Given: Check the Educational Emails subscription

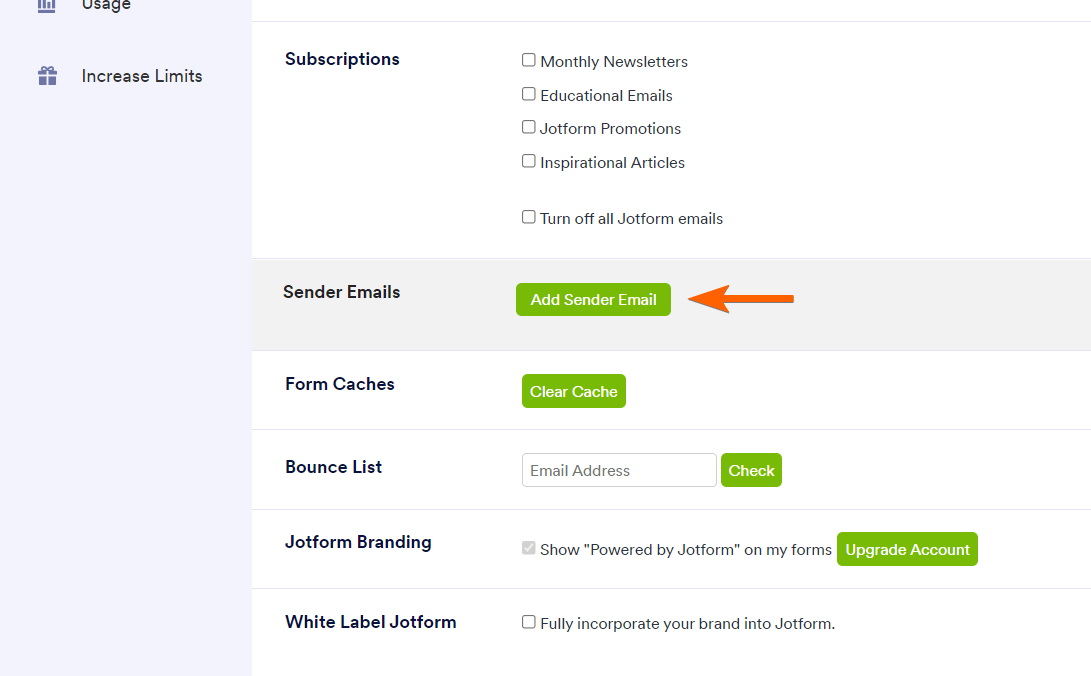Looking at the screenshot, I should tap(529, 94).
